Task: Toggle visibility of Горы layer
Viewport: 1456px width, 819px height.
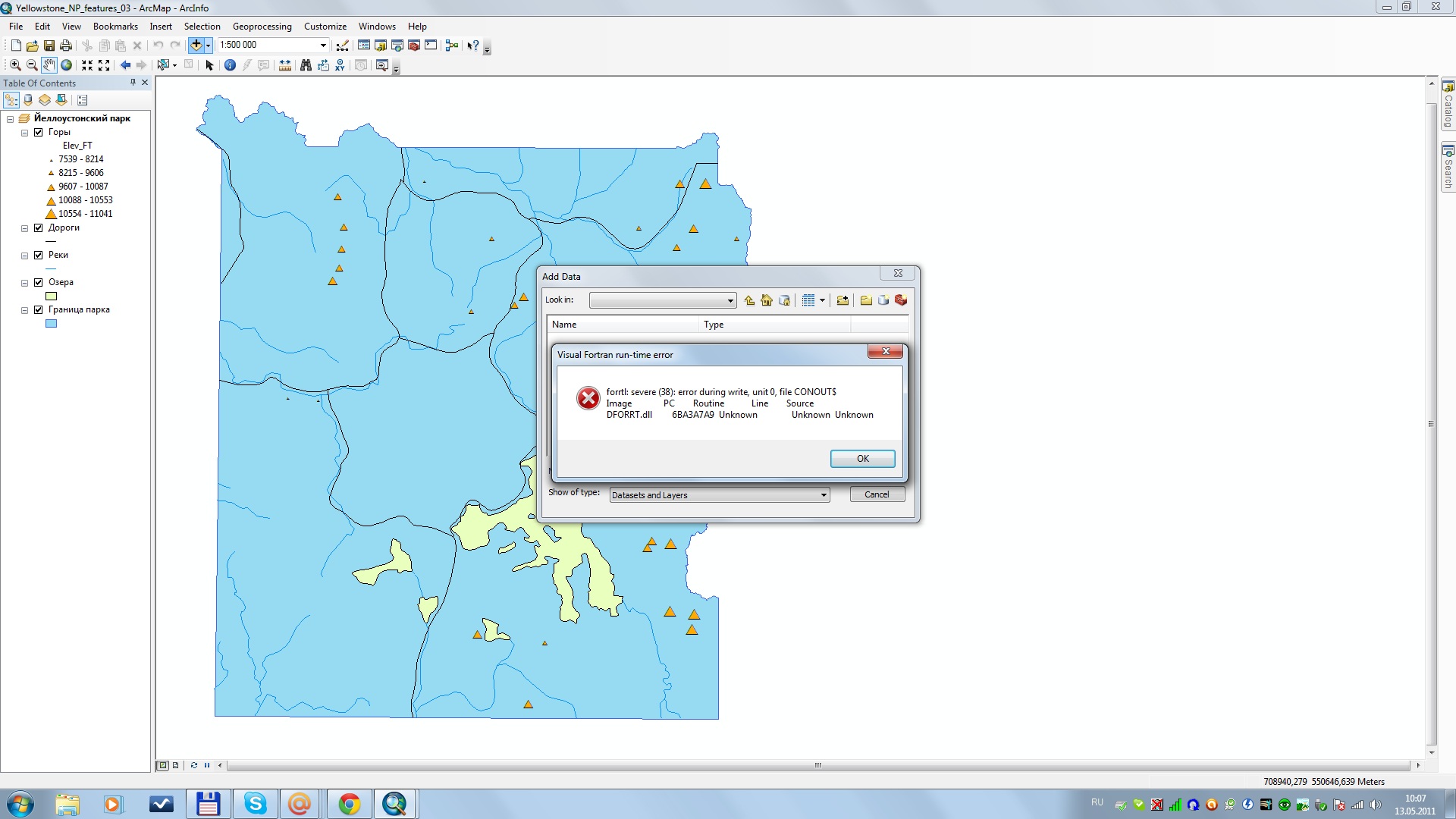Action: pyautogui.click(x=39, y=132)
